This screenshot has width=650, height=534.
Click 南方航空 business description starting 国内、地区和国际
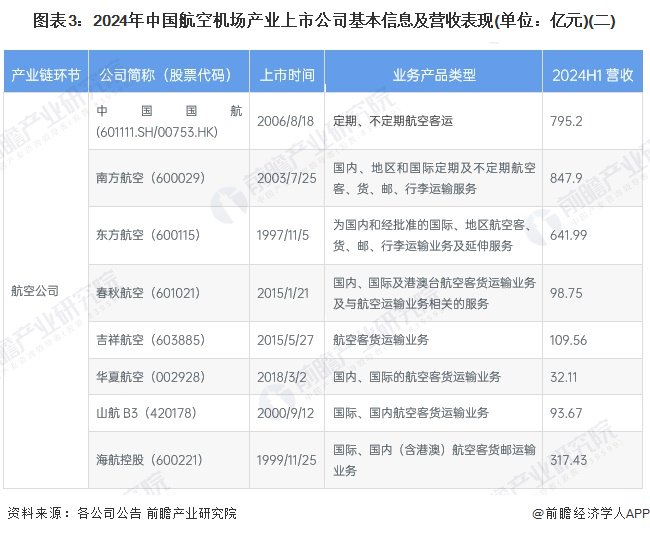coord(434,178)
